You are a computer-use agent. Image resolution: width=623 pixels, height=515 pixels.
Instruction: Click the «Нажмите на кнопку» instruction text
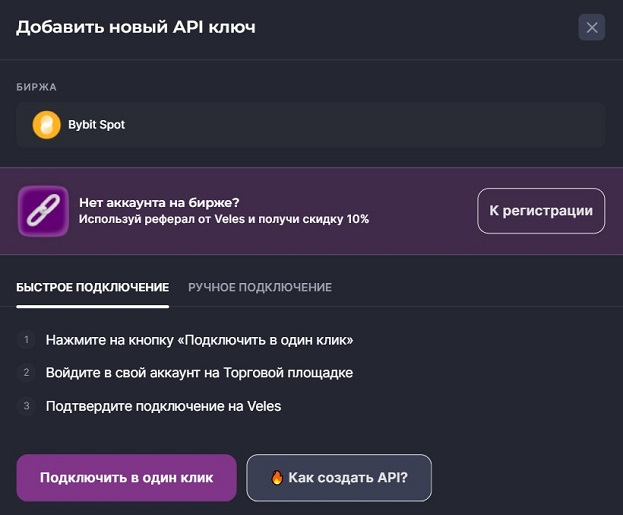coord(199,340)
